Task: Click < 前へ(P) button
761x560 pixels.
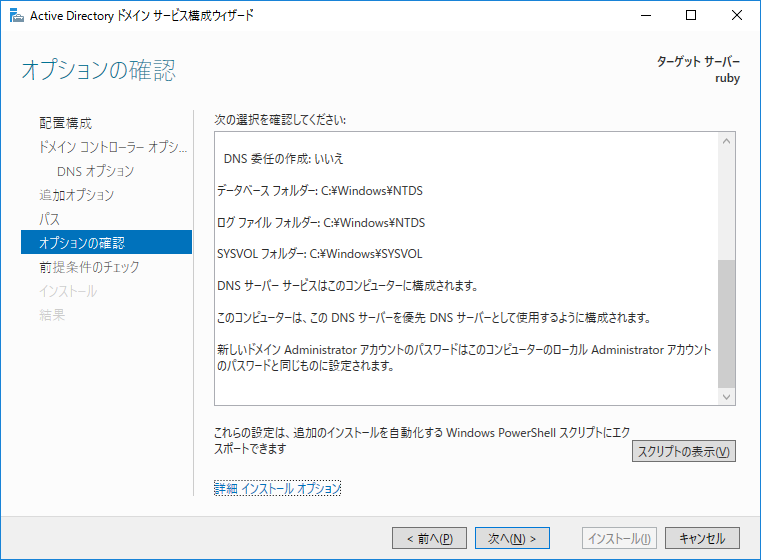Action: click(430, 538)
